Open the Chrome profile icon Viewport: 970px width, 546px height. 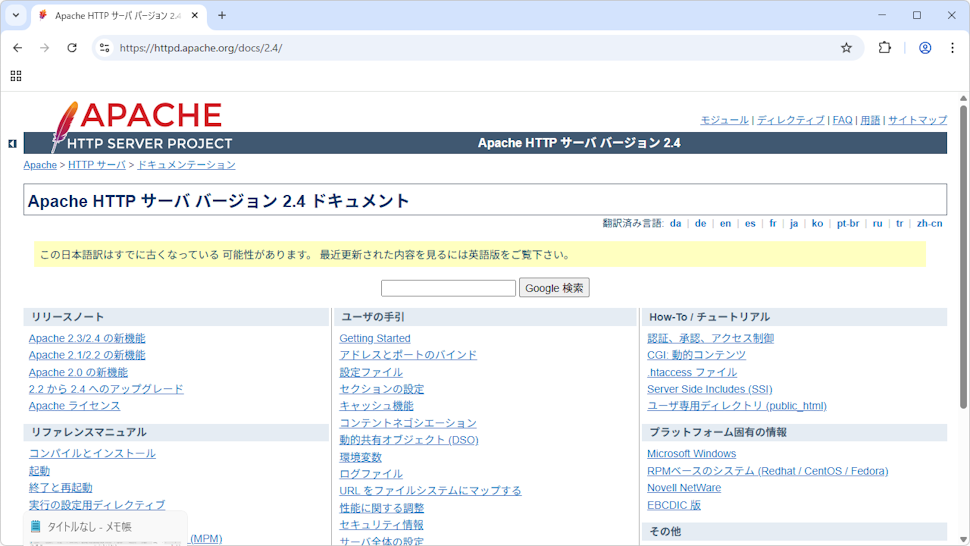[925, 48]
